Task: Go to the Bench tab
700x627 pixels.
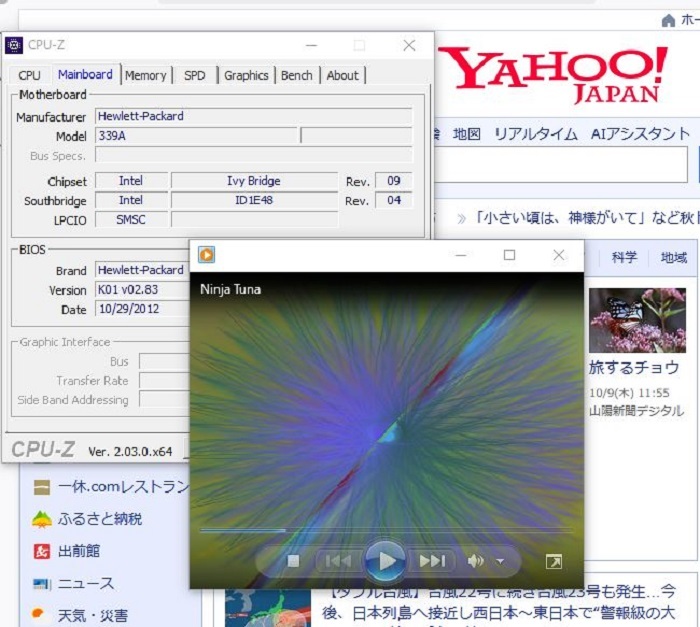Action: (296, 75)
